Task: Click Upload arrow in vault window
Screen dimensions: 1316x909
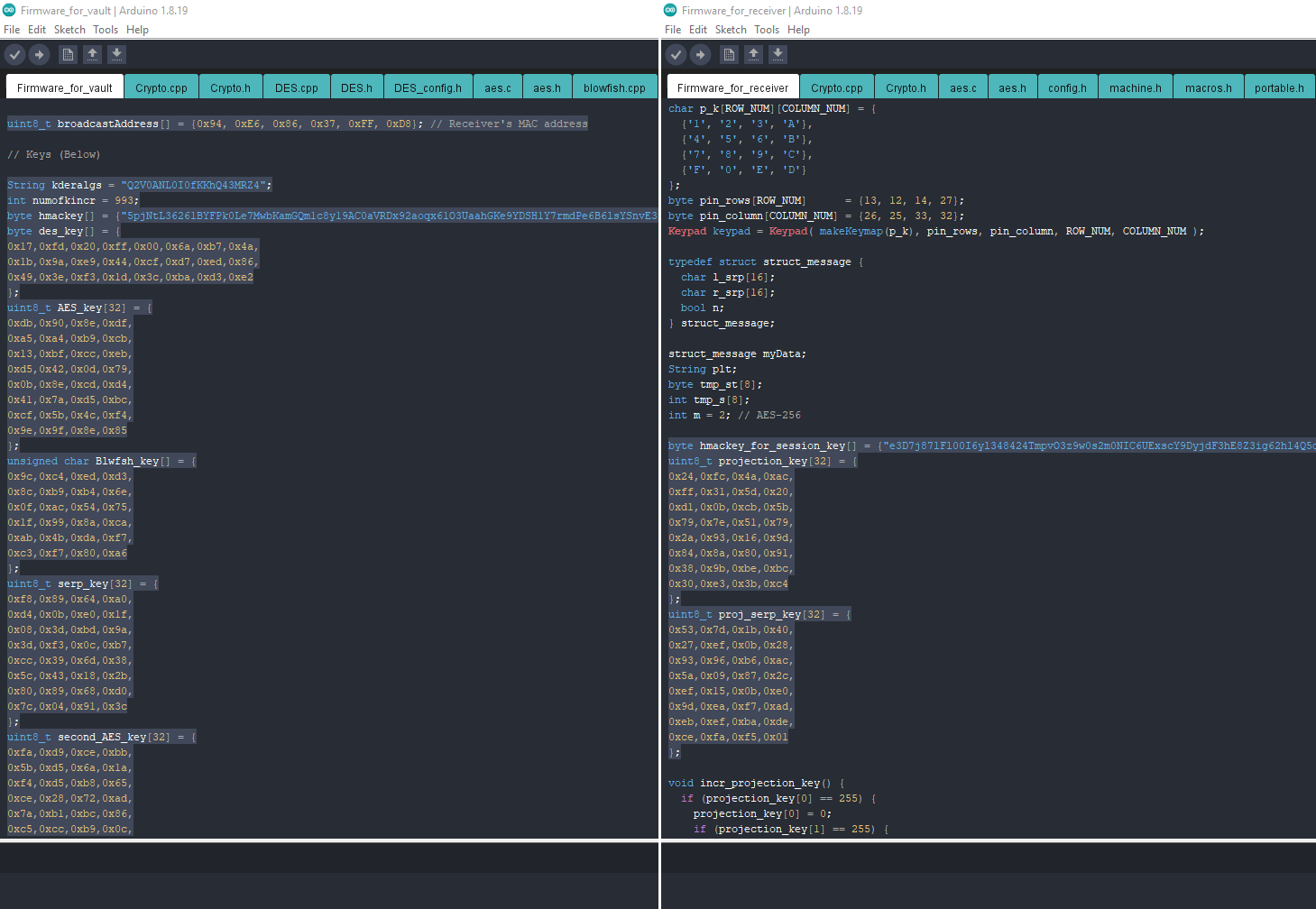Action: (x=40, y=55)
